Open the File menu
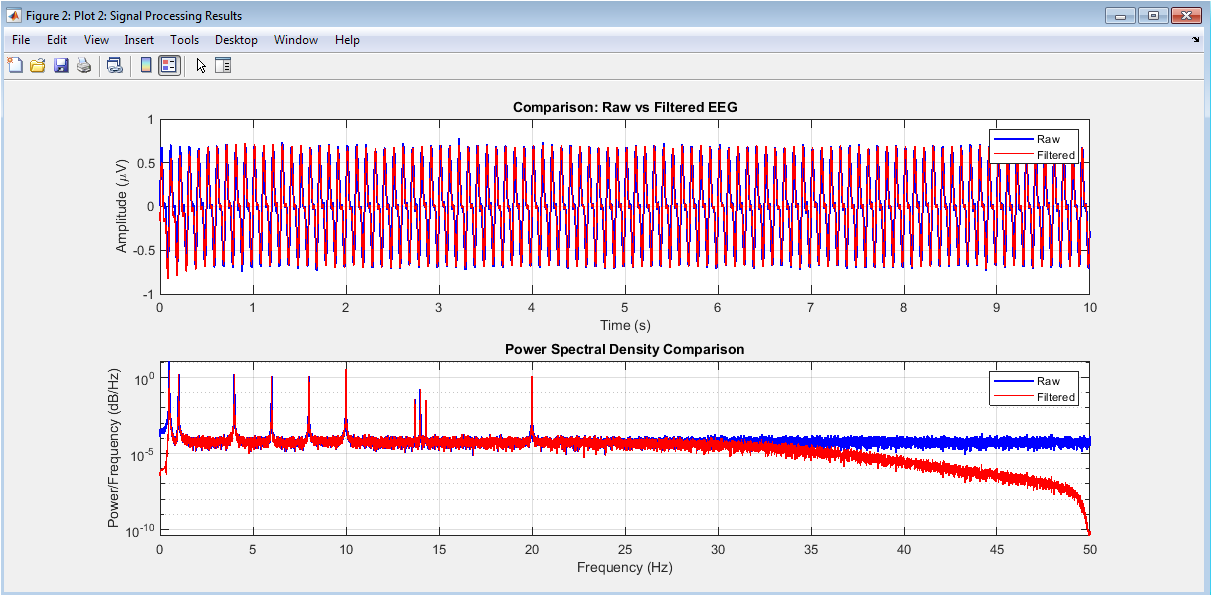 [x=21, y=40]
